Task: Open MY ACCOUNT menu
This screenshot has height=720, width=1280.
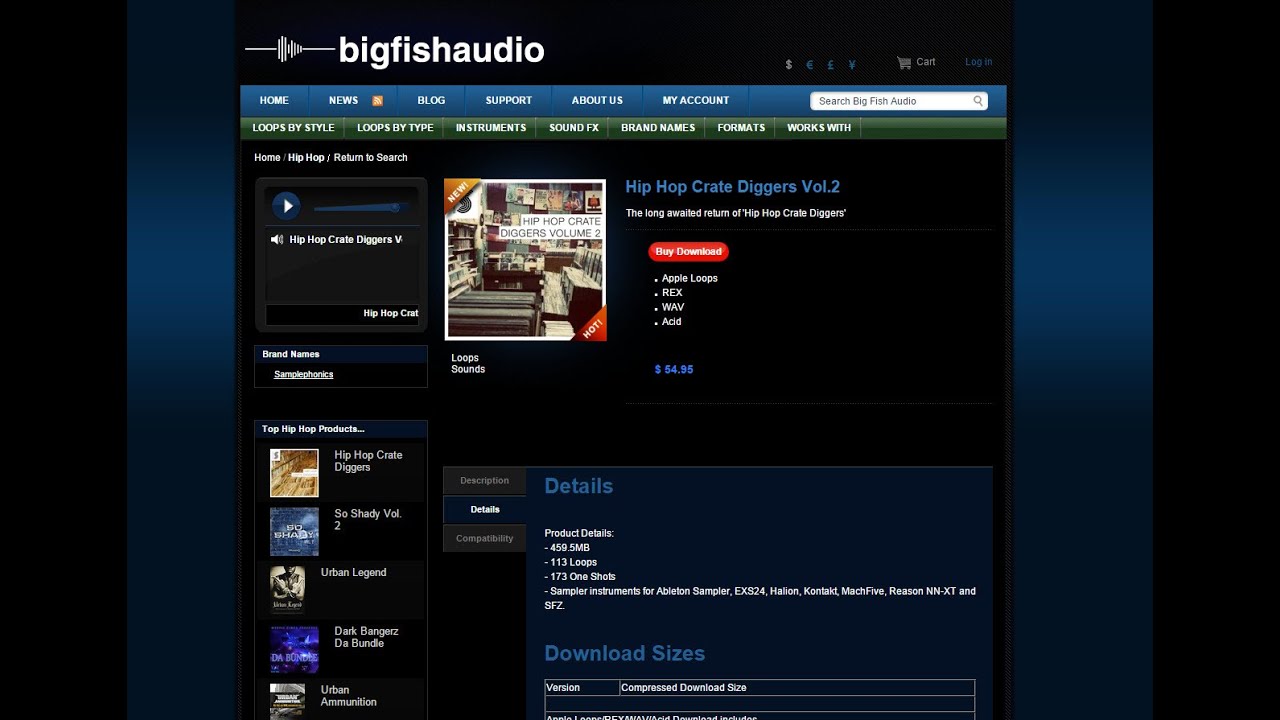Action: tap(695, 100)
